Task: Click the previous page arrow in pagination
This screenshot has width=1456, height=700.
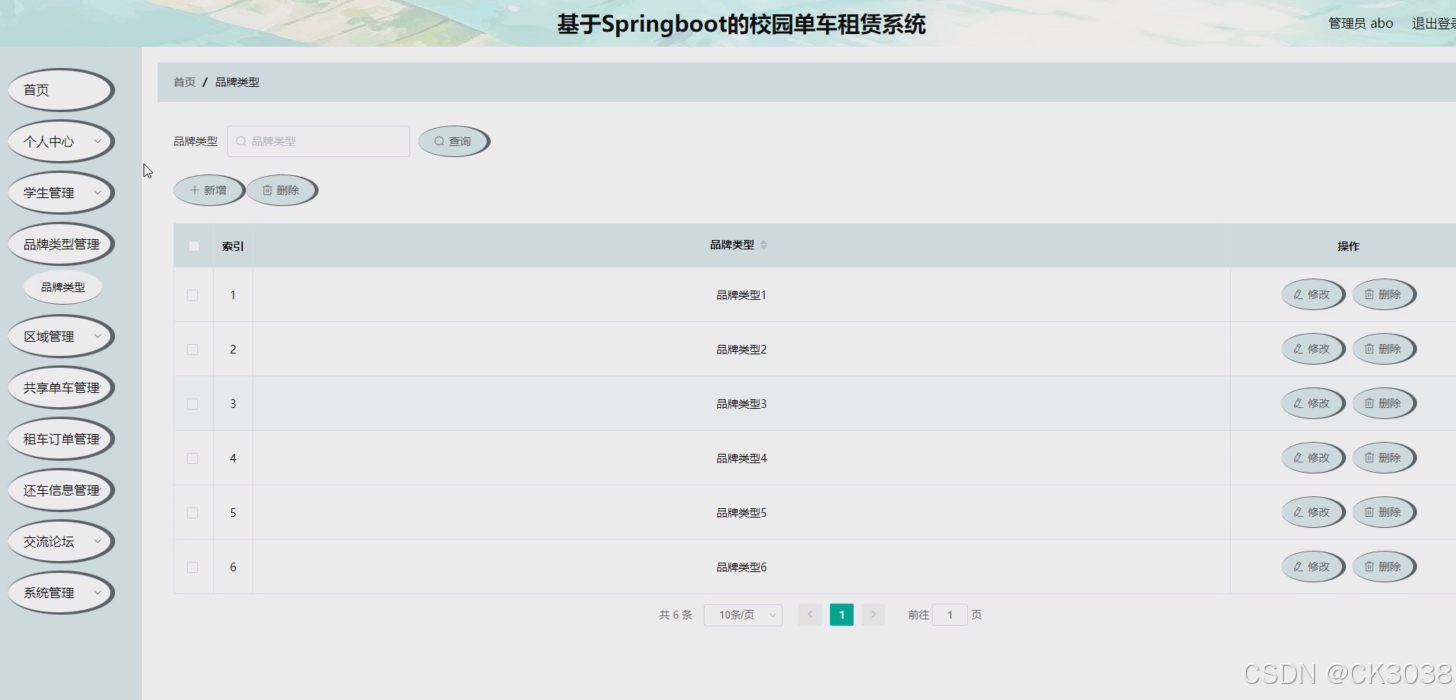Action: pos(809,614)
